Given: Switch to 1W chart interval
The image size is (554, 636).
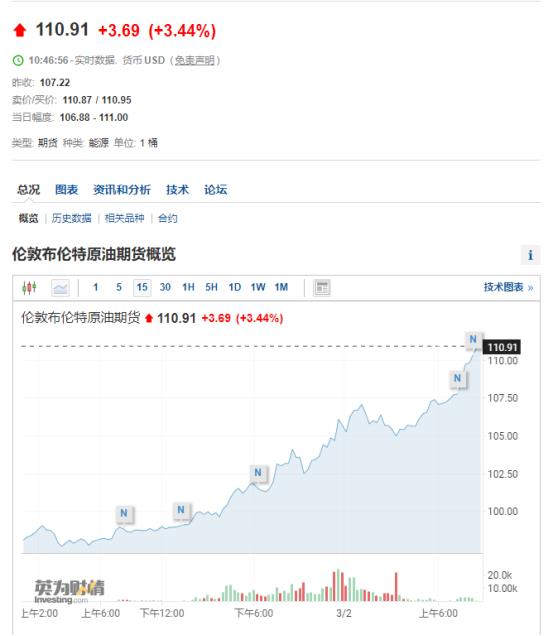Looking at the screenshot, I should click(258, 288).
